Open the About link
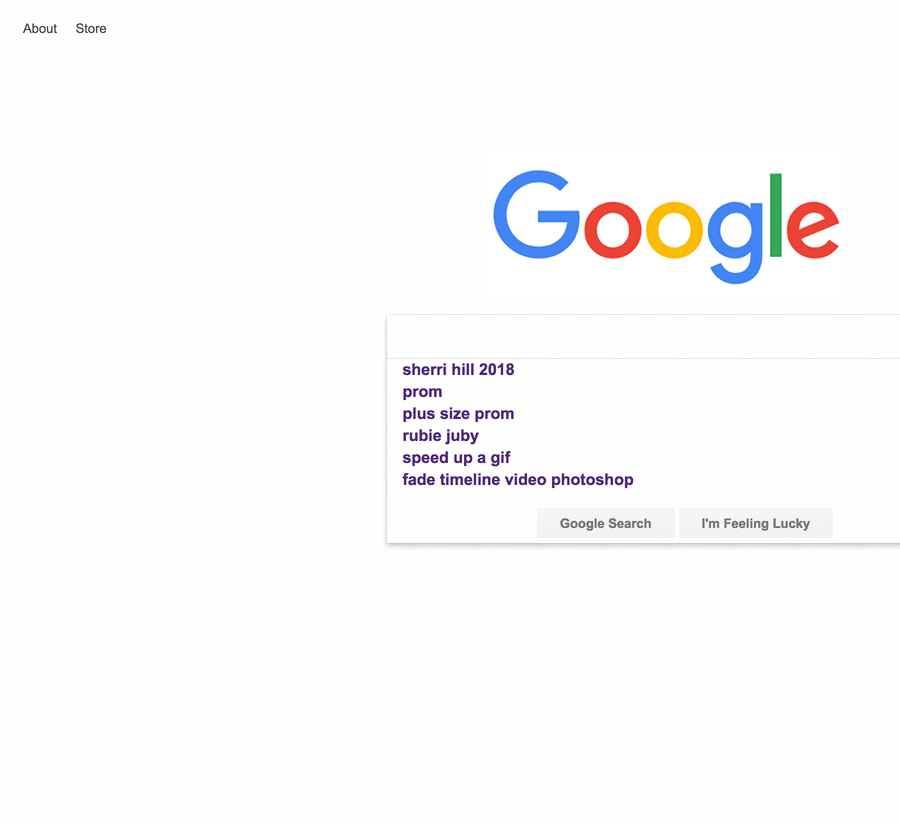The height and width of the screenshot is (825, 900). pos(40,29)
